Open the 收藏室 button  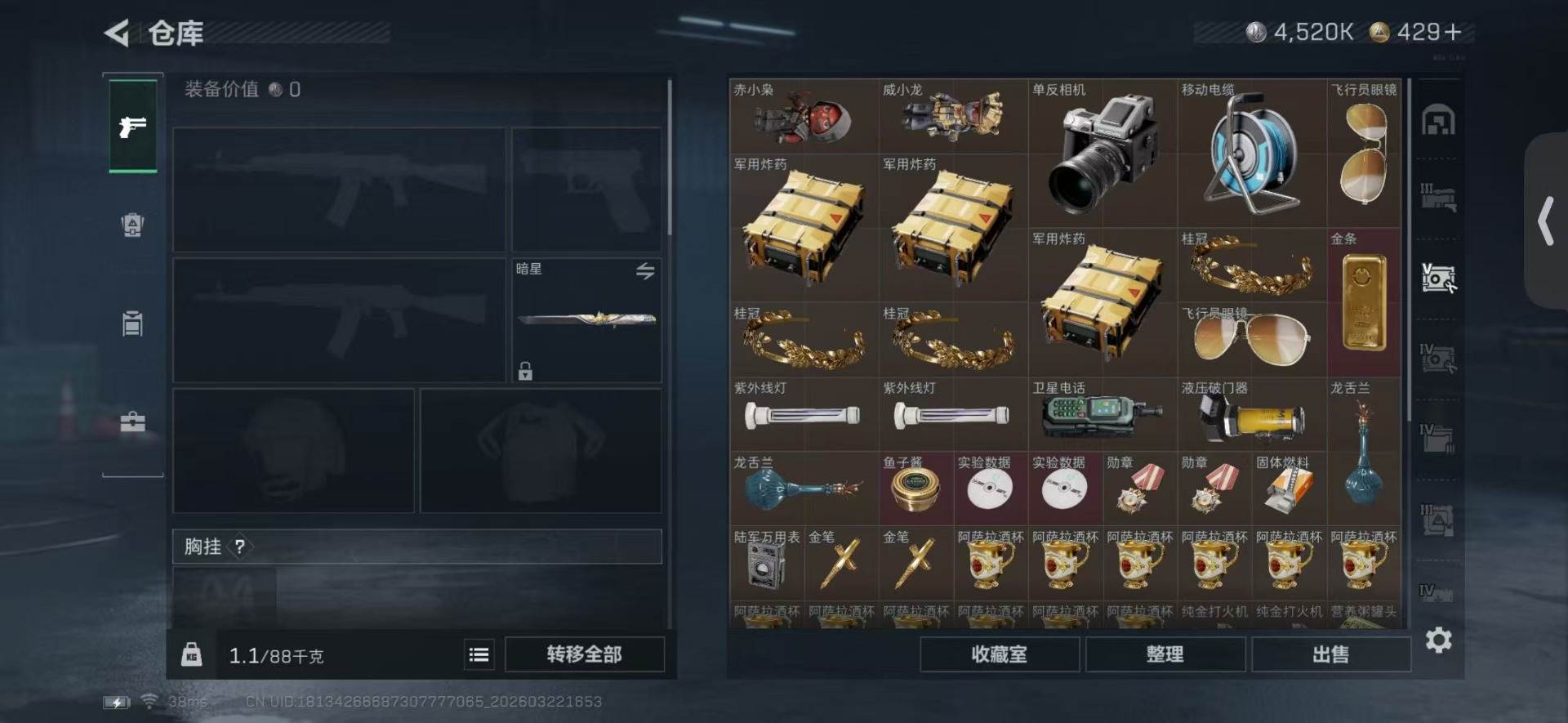(1000, 654)
